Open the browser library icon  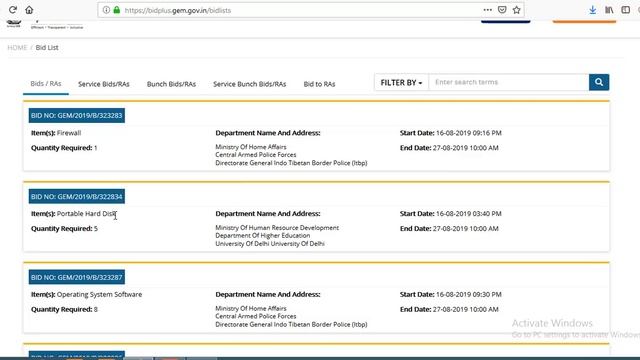point(609,10)
